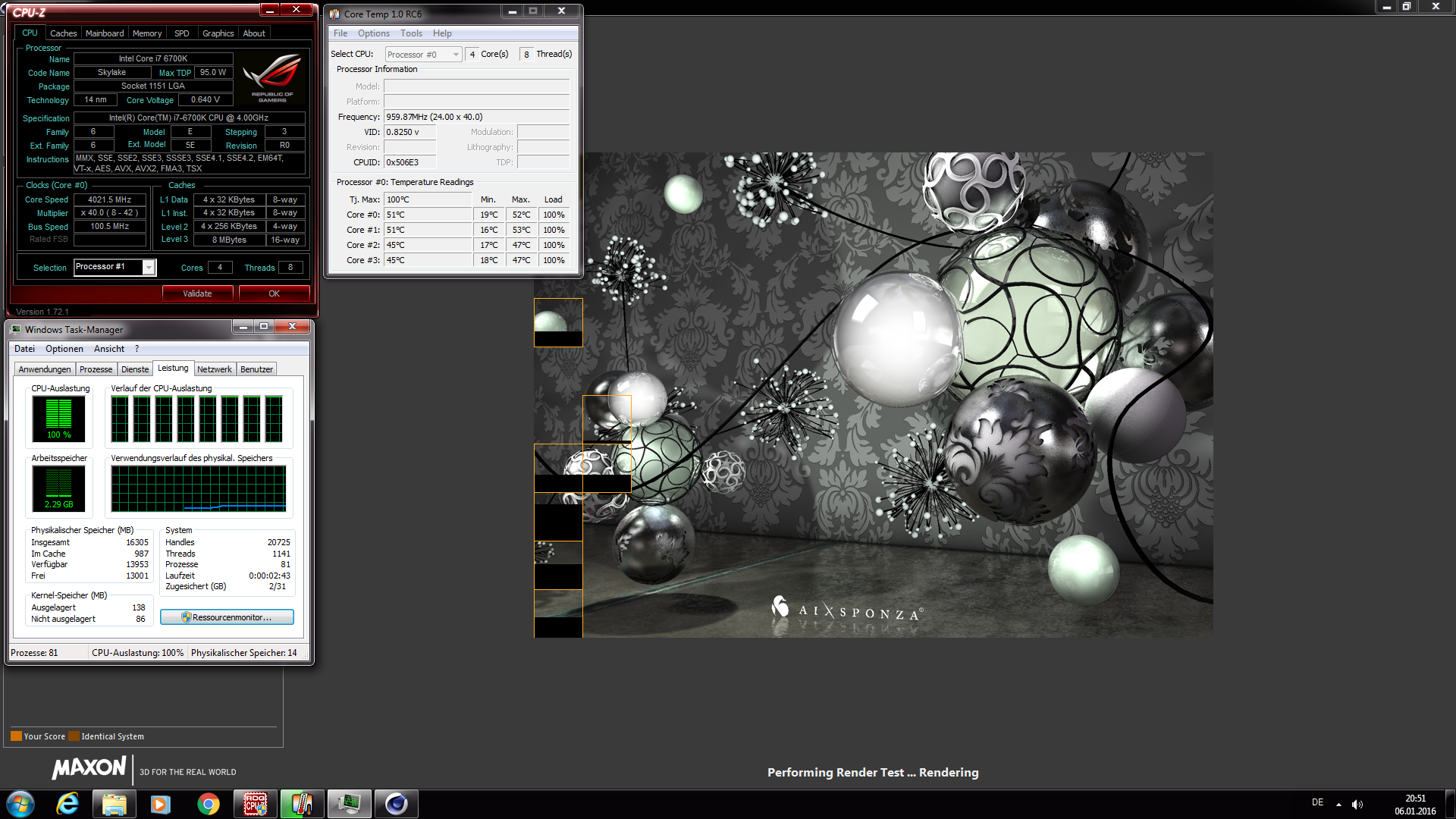The height and width of the screenshot is (819, 1456).
Task: Open Windows Media Player taskbar icon
Action: [x=161, y=804]
